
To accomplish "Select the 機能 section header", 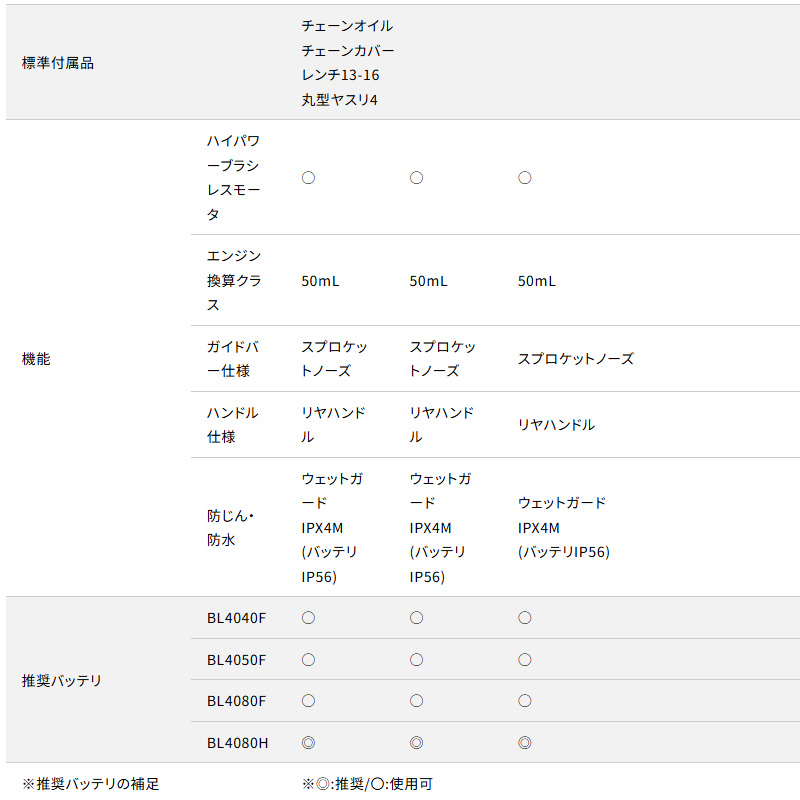I will (36, 359).
